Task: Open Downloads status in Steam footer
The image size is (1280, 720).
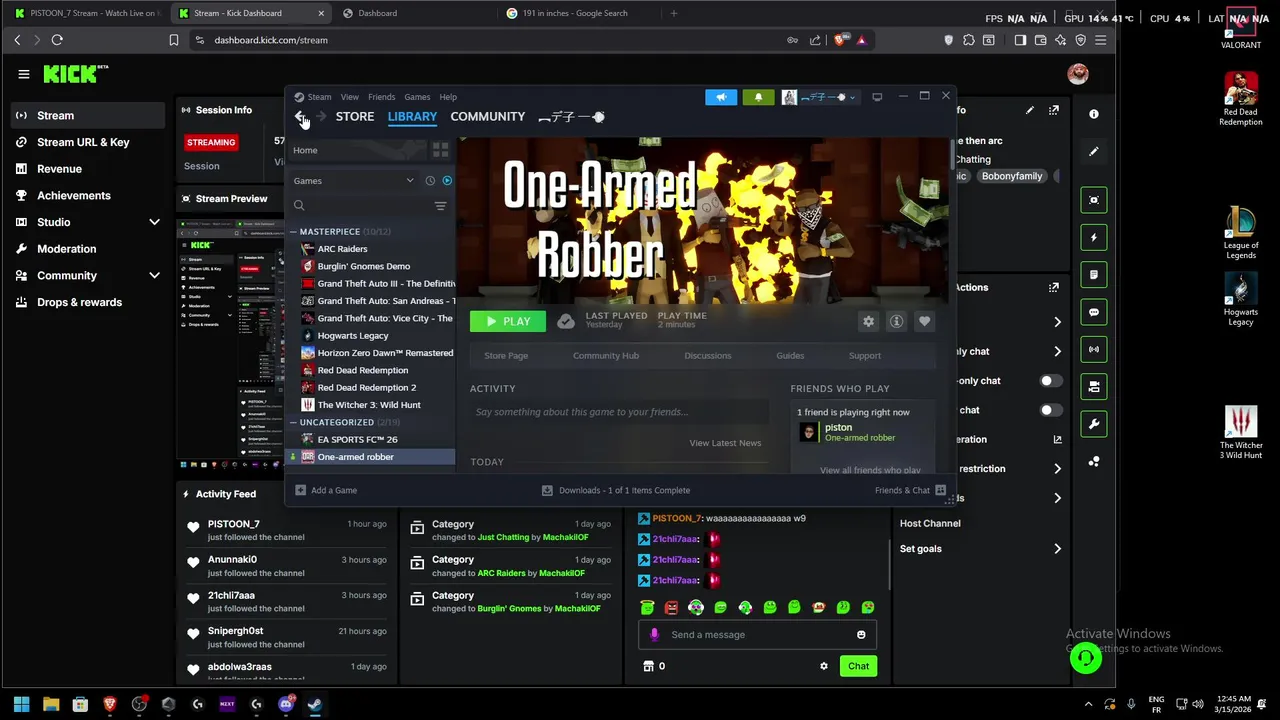Action: click(x=616, y=490)
